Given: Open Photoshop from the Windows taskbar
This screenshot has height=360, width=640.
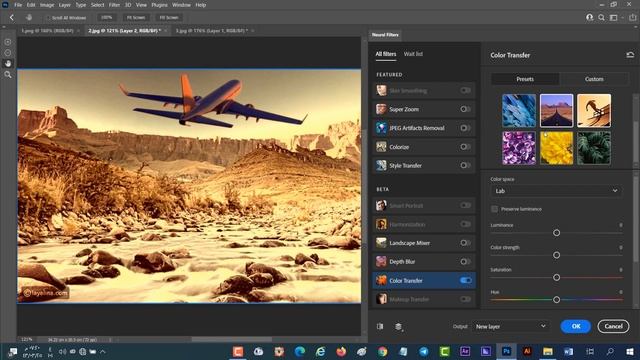Looking at the screenshot, I should 507,351.
